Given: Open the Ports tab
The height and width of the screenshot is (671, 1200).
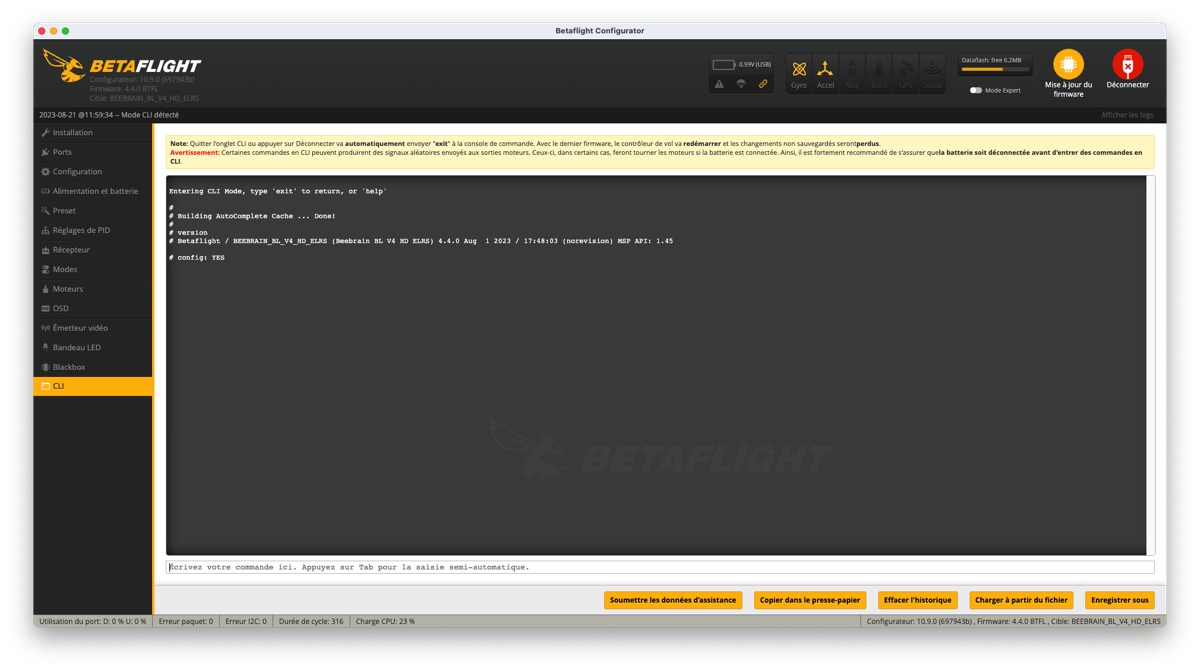Looking at the screenshot, I should [93, 152].
